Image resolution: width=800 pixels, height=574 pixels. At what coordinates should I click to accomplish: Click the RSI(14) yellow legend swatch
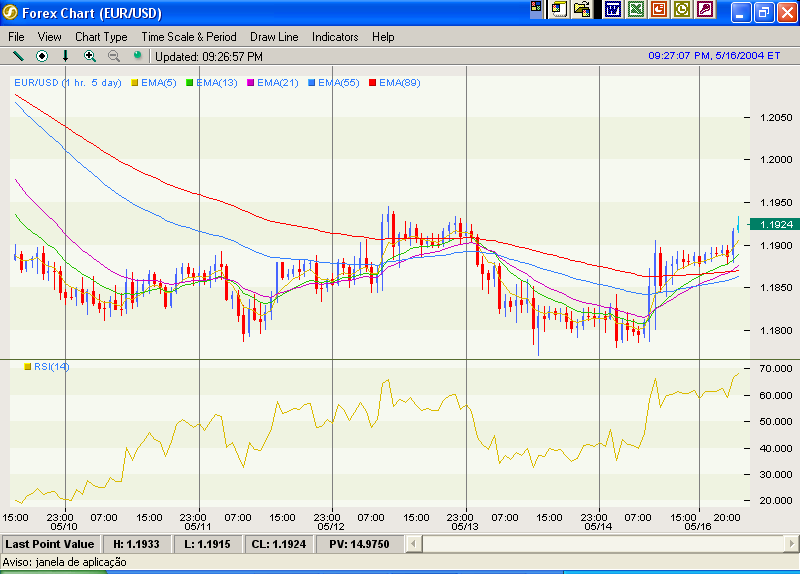pyautogui.click(x=28, y=366)
